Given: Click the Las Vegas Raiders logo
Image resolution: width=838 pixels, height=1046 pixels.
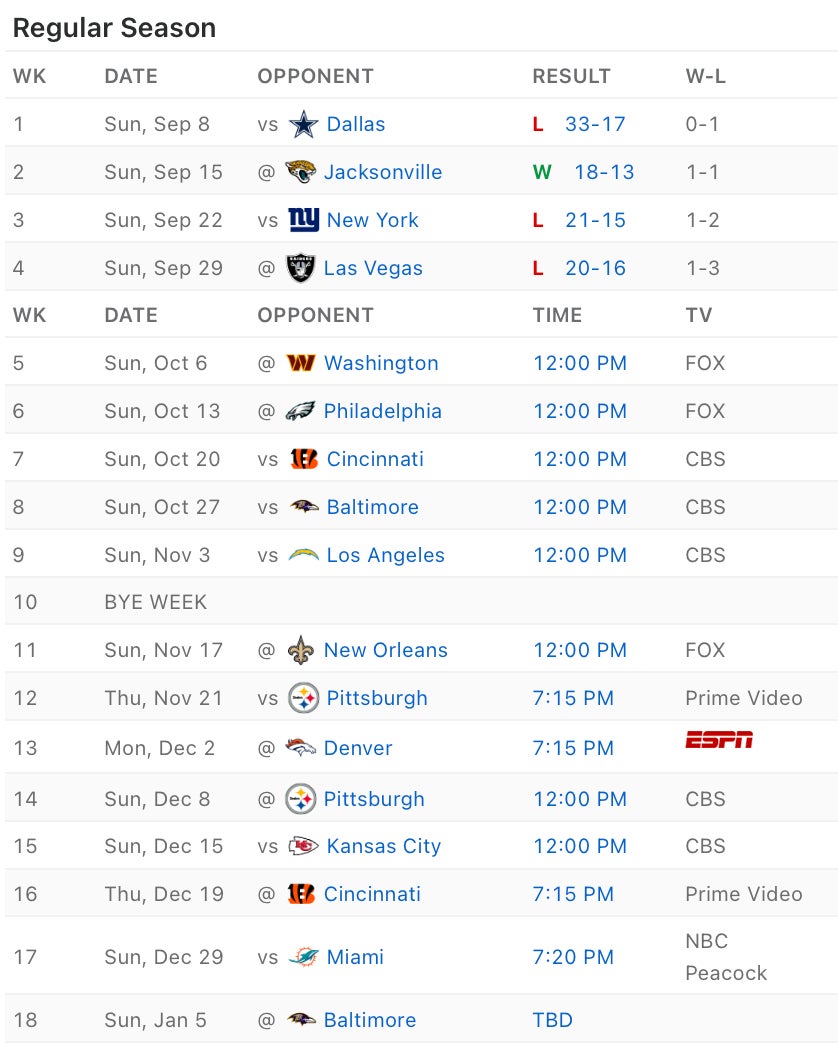Looking at the screenshot, I should (x=300, y=268).
